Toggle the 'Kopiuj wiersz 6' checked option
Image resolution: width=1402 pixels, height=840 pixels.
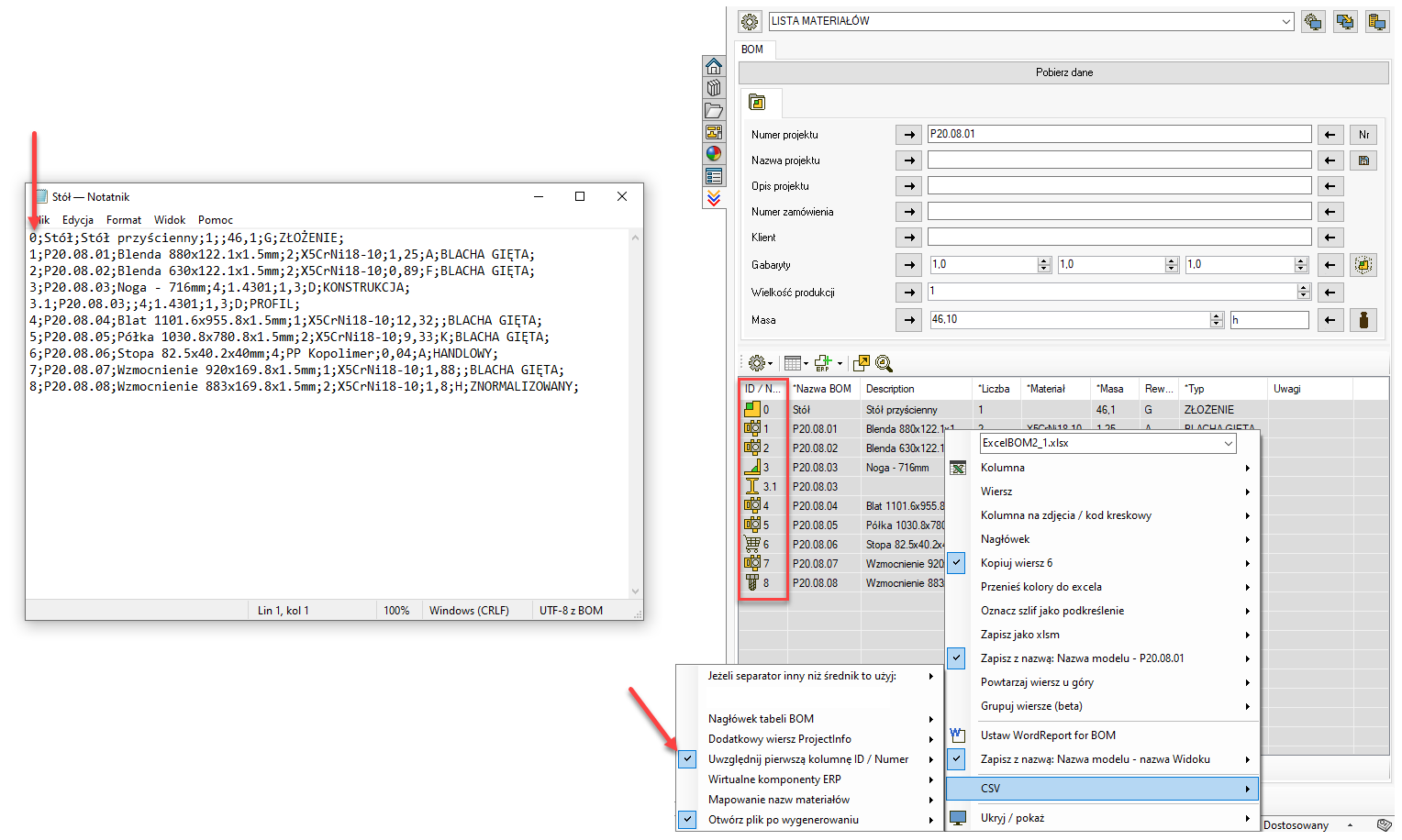[x=1016, y=563]
